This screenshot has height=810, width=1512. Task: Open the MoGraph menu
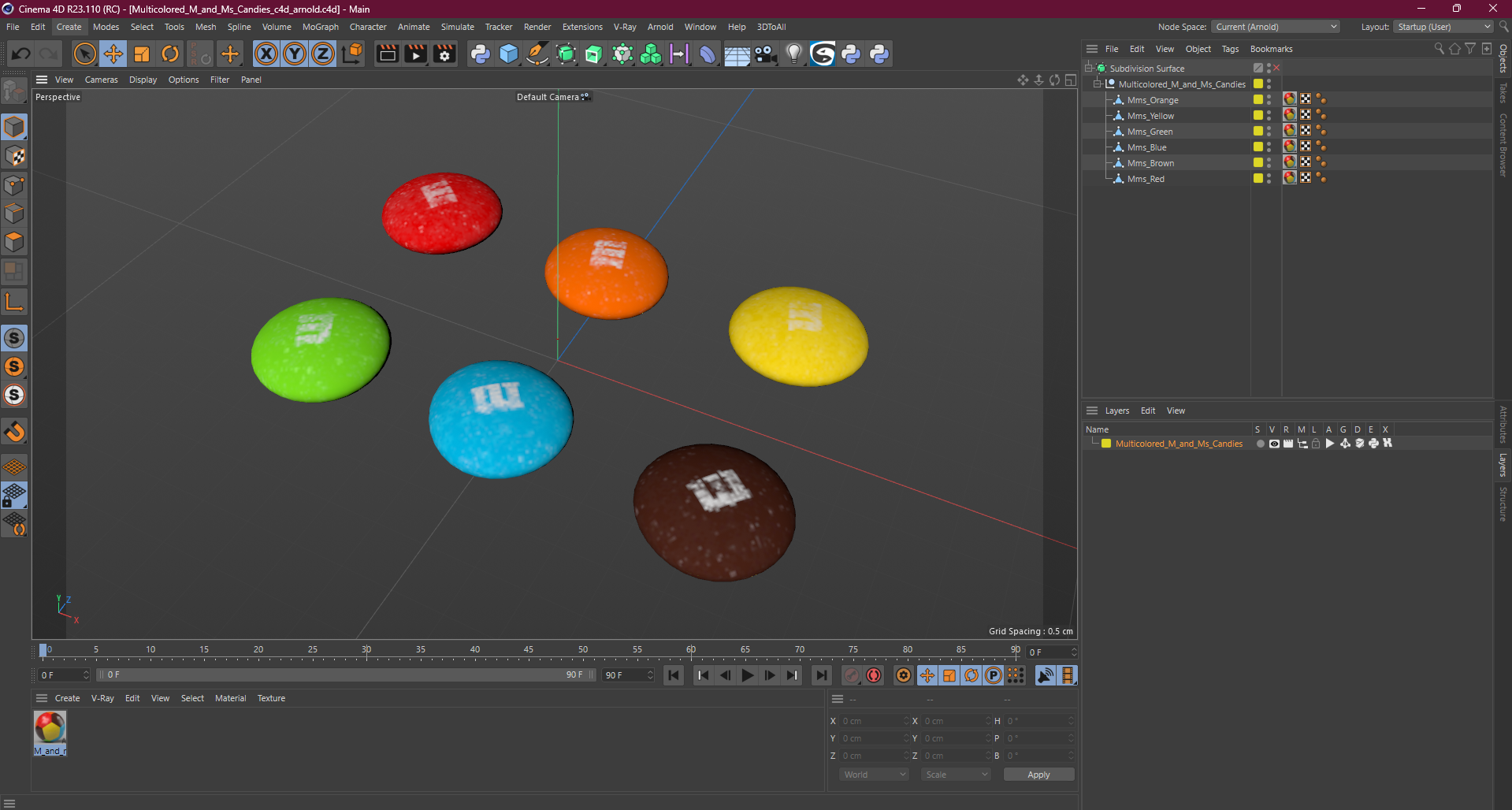click(321, 27)
